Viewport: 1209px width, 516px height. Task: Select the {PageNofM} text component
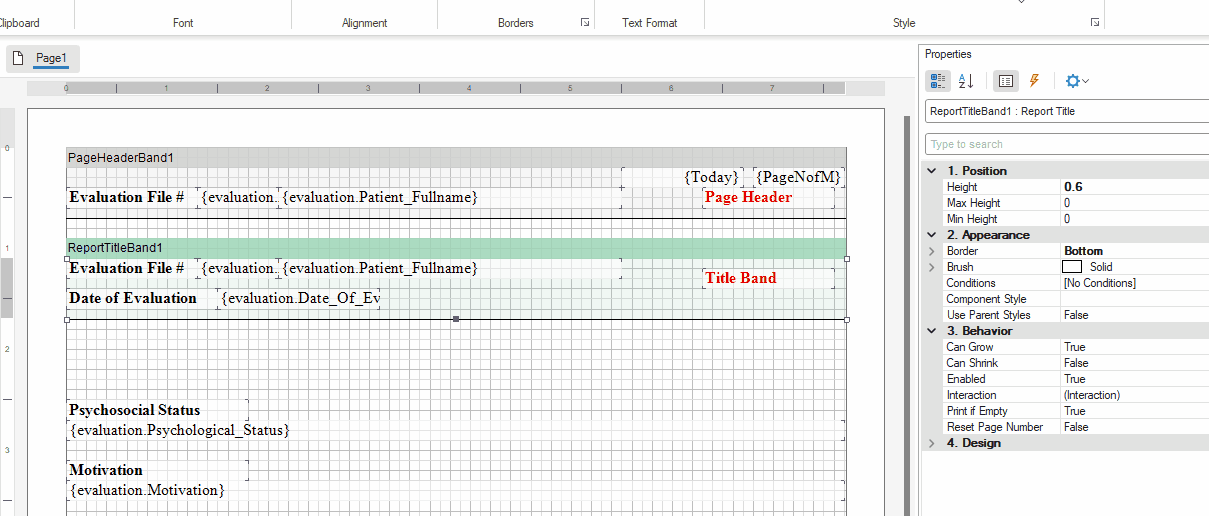799,177
